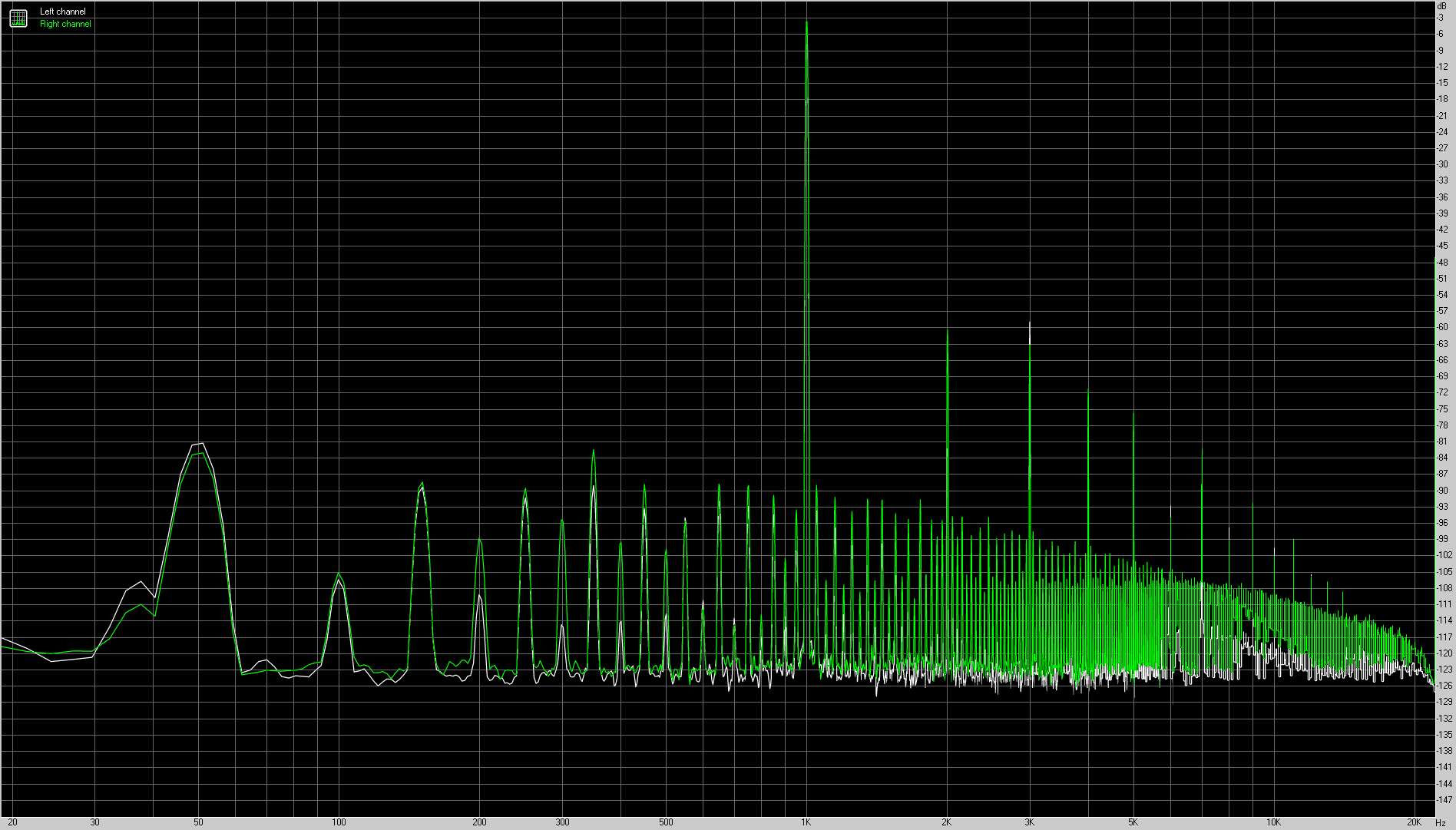Select the Right channel legend label
The width and height of the screenshot is (1456, 830).
[65, 24]
